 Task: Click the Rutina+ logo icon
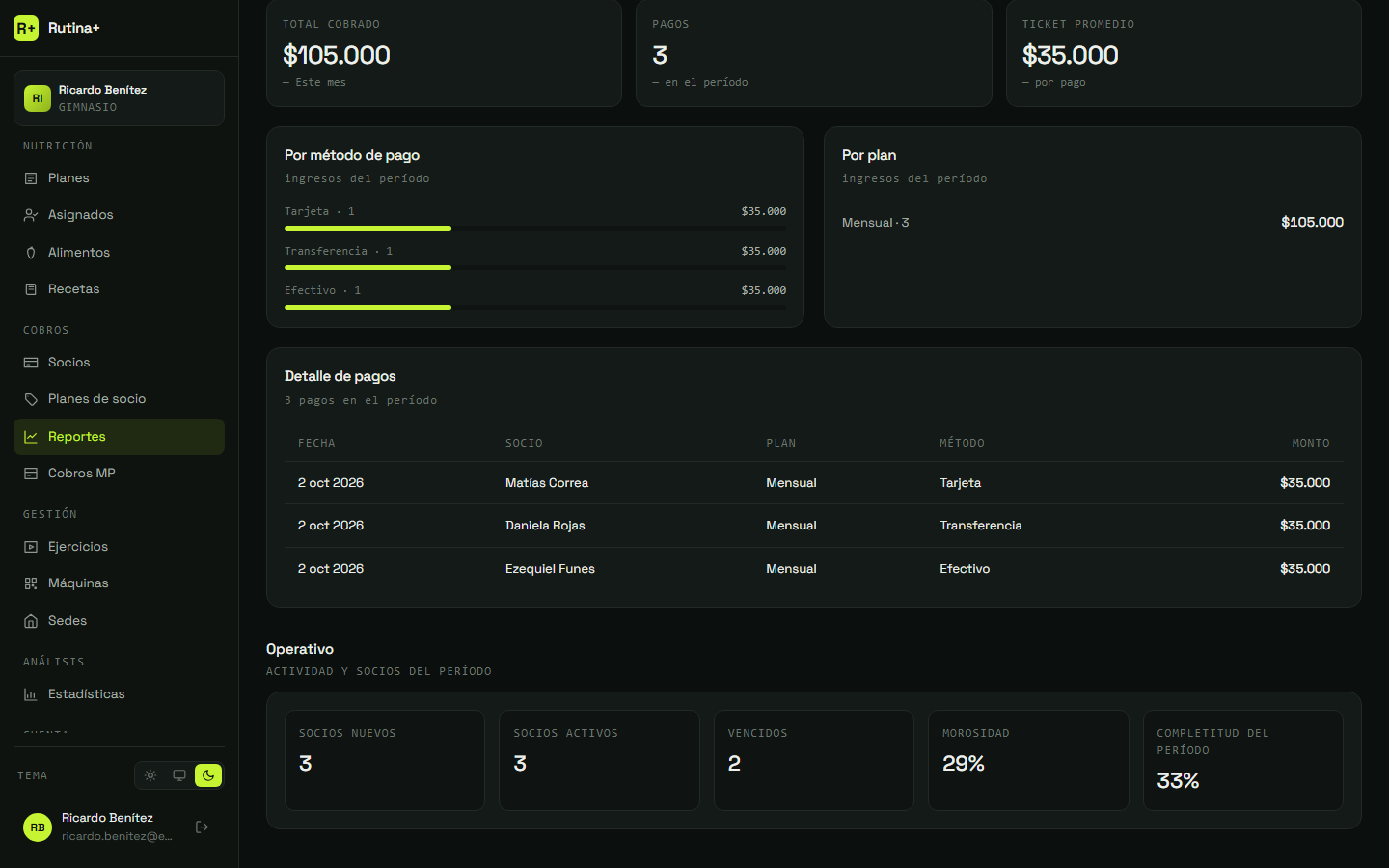(26, 28)
